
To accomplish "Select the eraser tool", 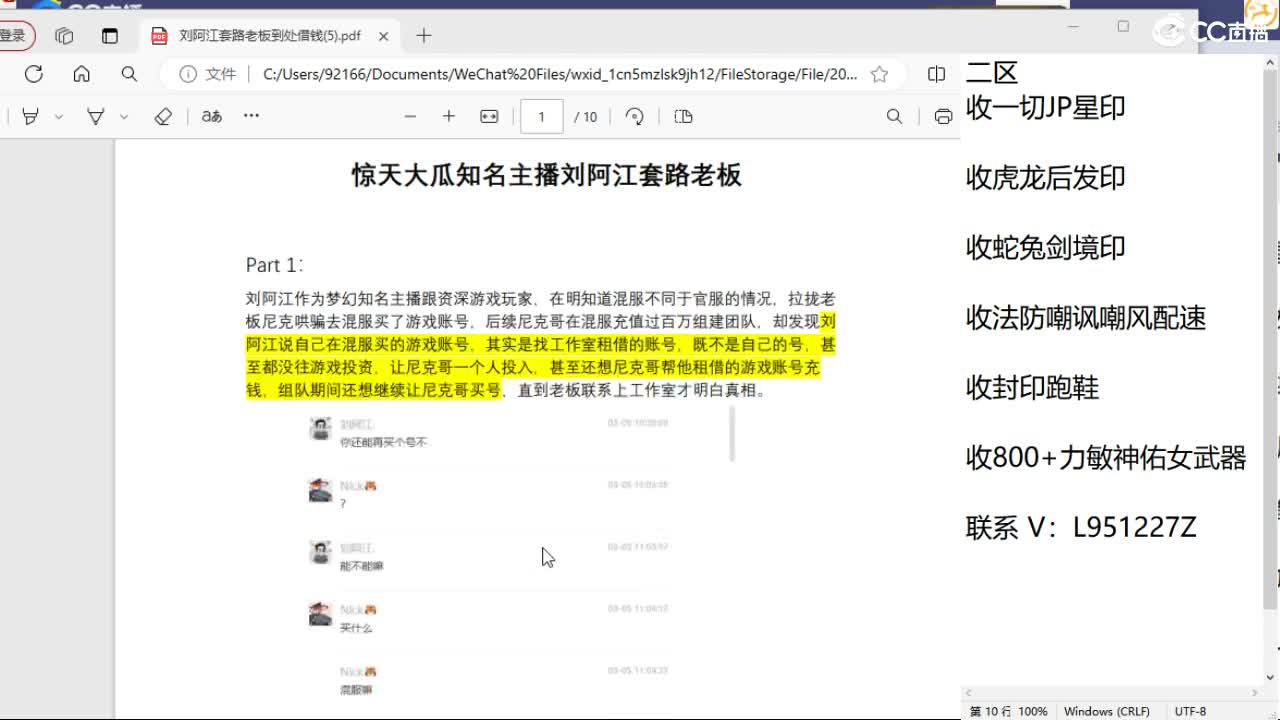I will (x=163, y=116).
